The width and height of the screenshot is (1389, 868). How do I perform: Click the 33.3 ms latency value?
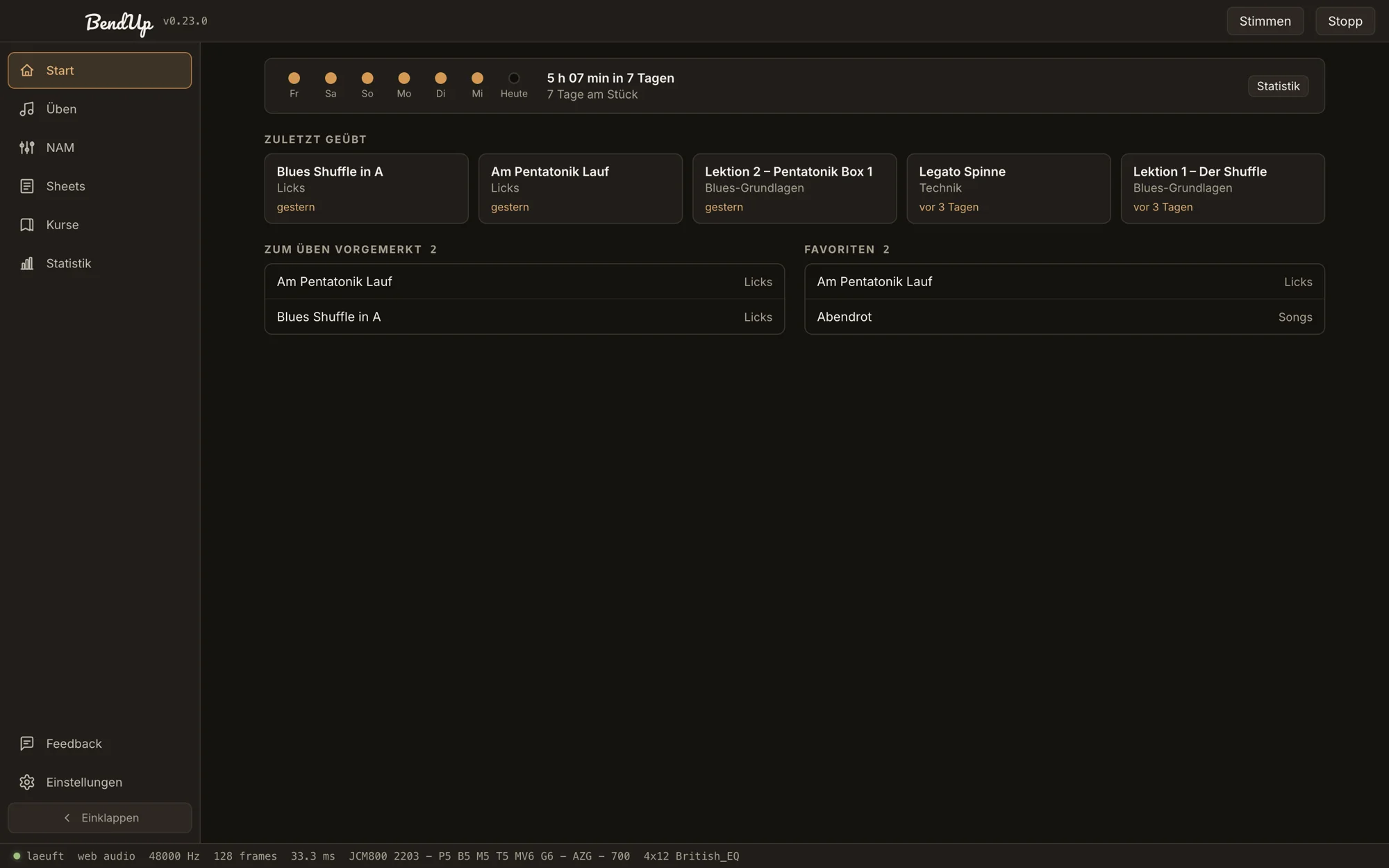313,856
